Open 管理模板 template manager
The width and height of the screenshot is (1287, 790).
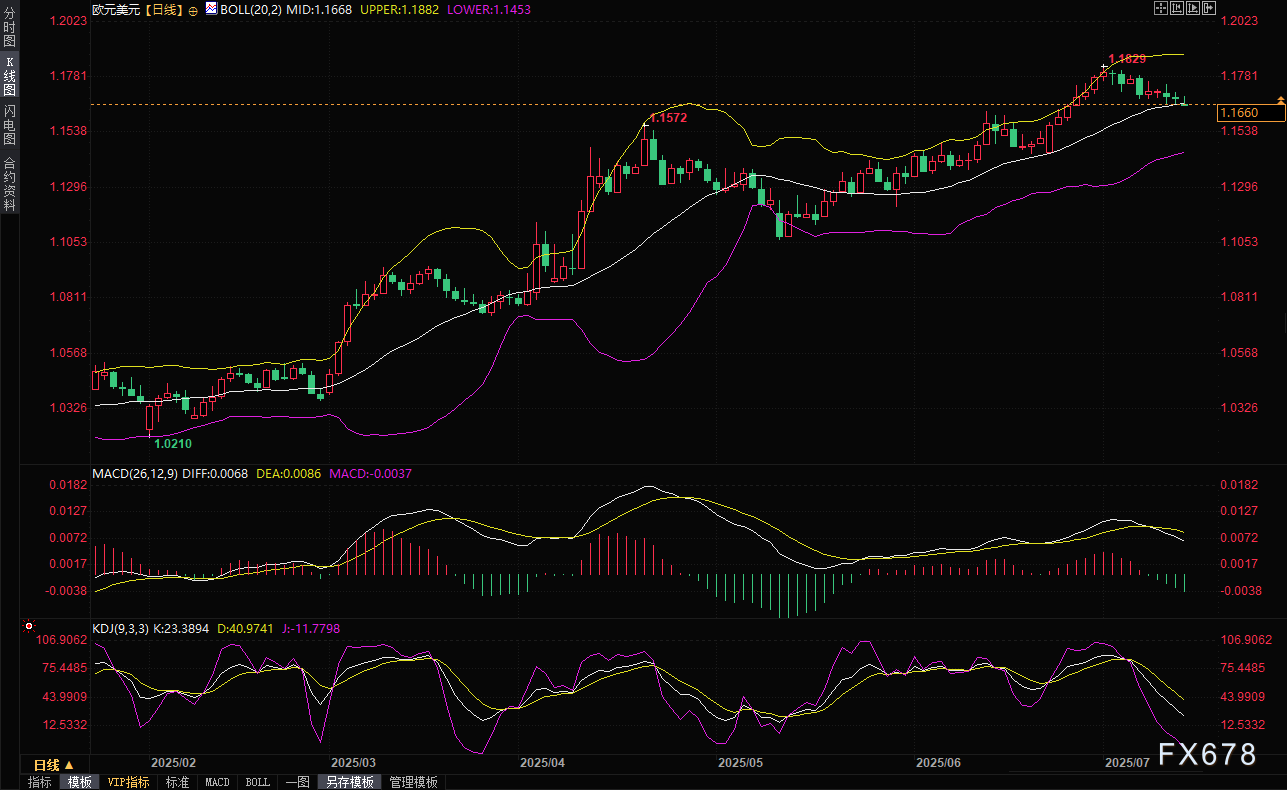[x=413, y=782]
